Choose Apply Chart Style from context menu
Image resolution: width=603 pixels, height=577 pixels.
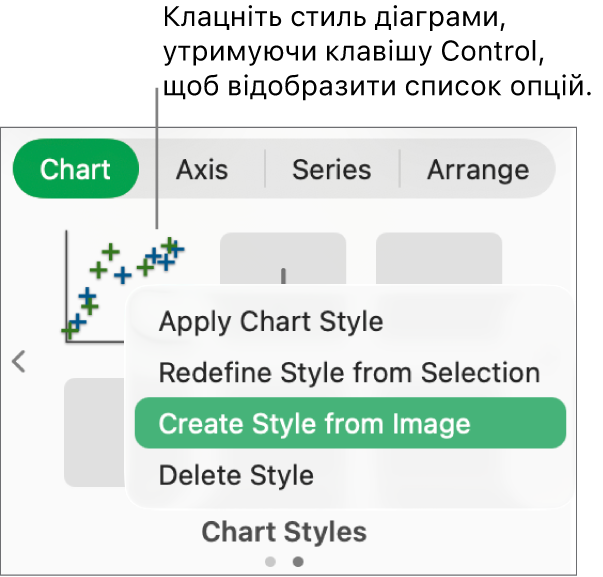(x=271, y=321)
